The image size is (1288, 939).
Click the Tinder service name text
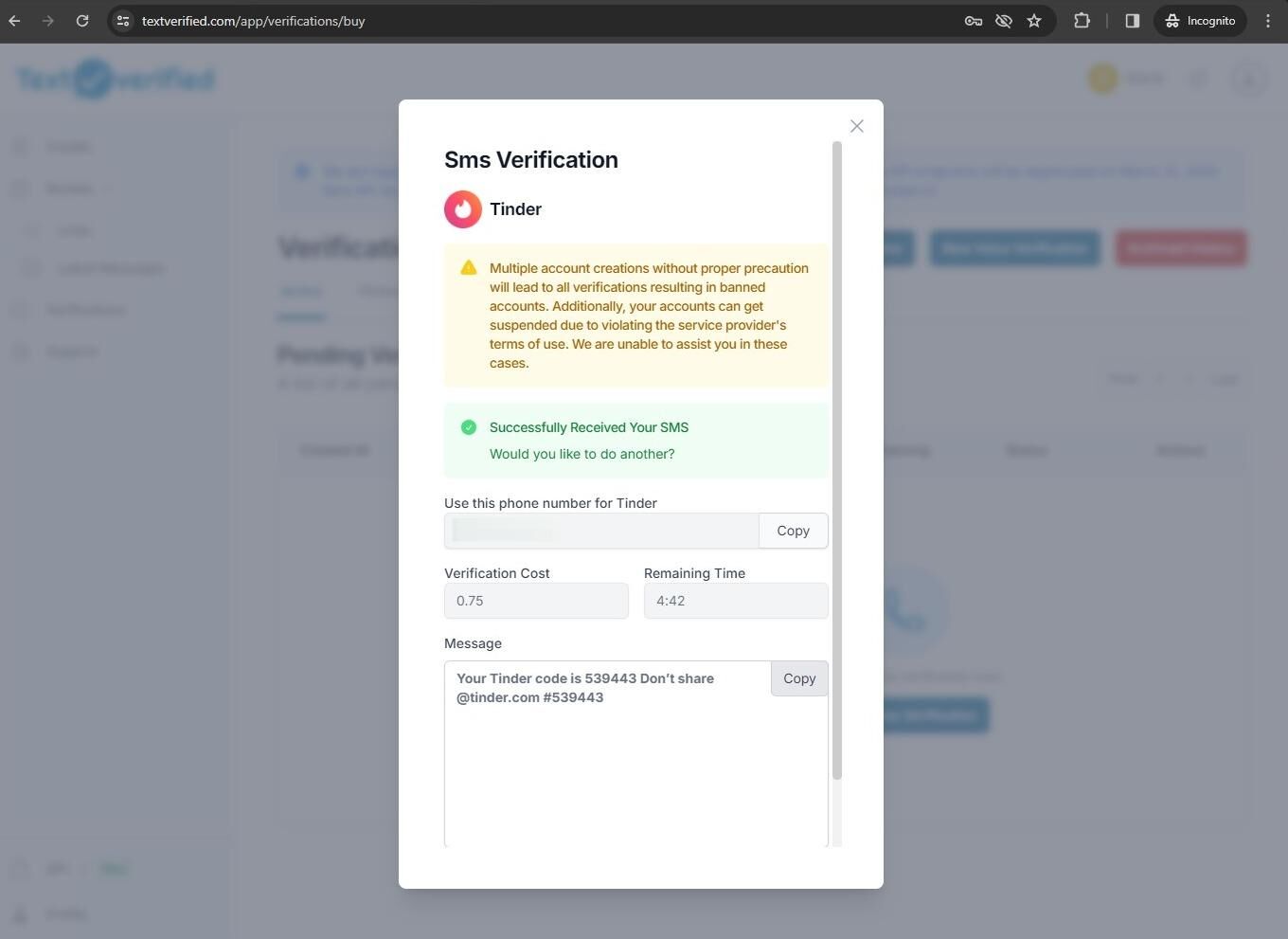click(515, 209)
